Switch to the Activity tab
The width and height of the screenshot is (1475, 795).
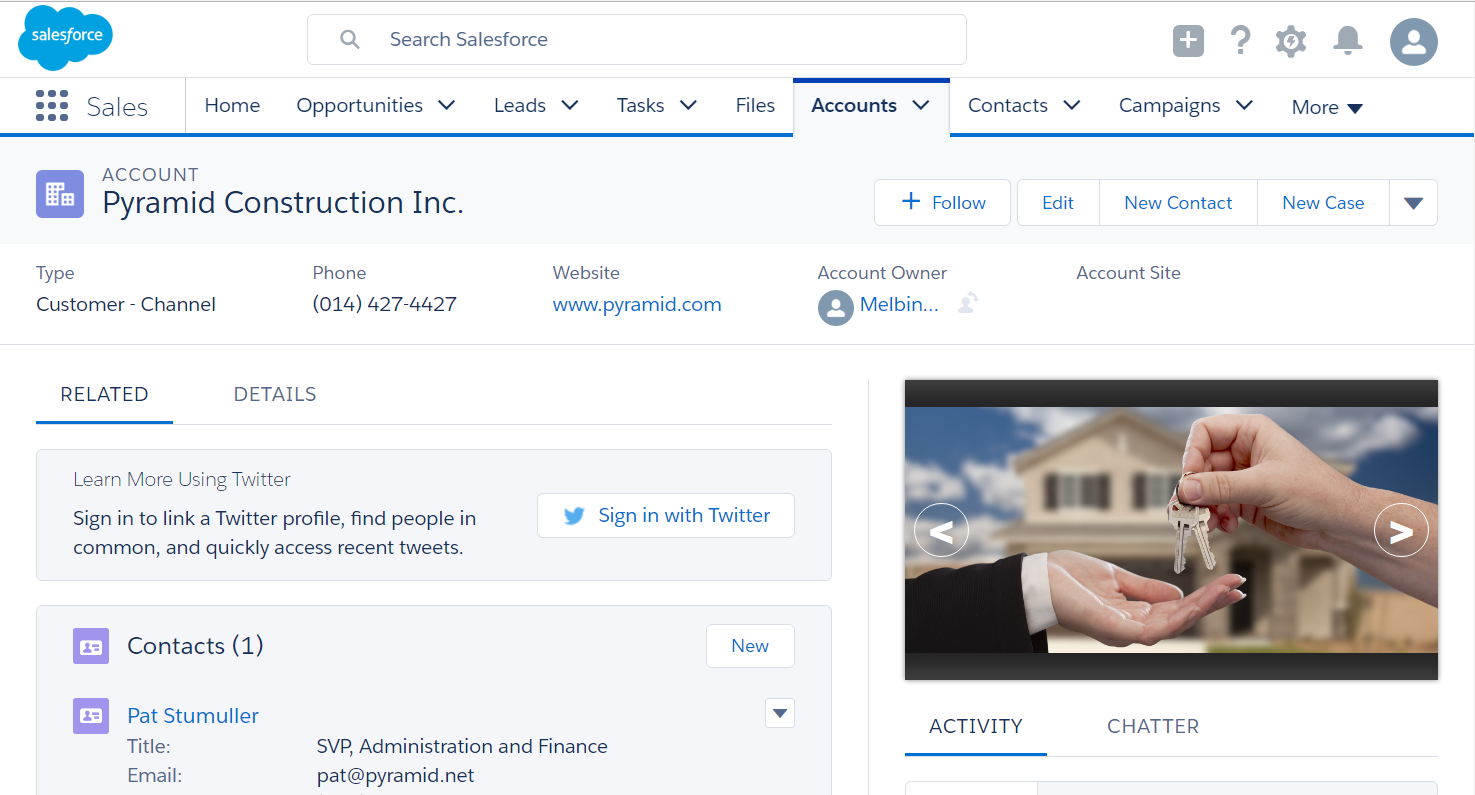coord(976,727)
